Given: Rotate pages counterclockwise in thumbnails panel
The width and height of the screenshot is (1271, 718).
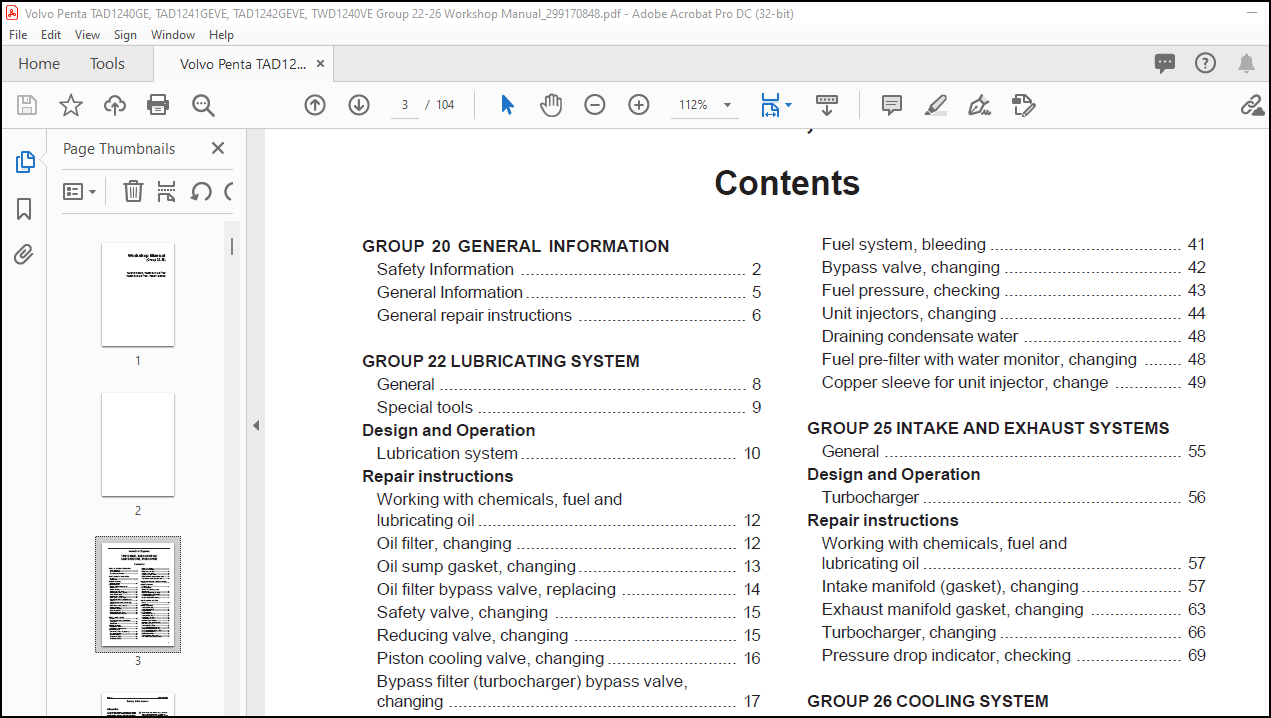Looking at the screenshot, I should pos(201,191).
